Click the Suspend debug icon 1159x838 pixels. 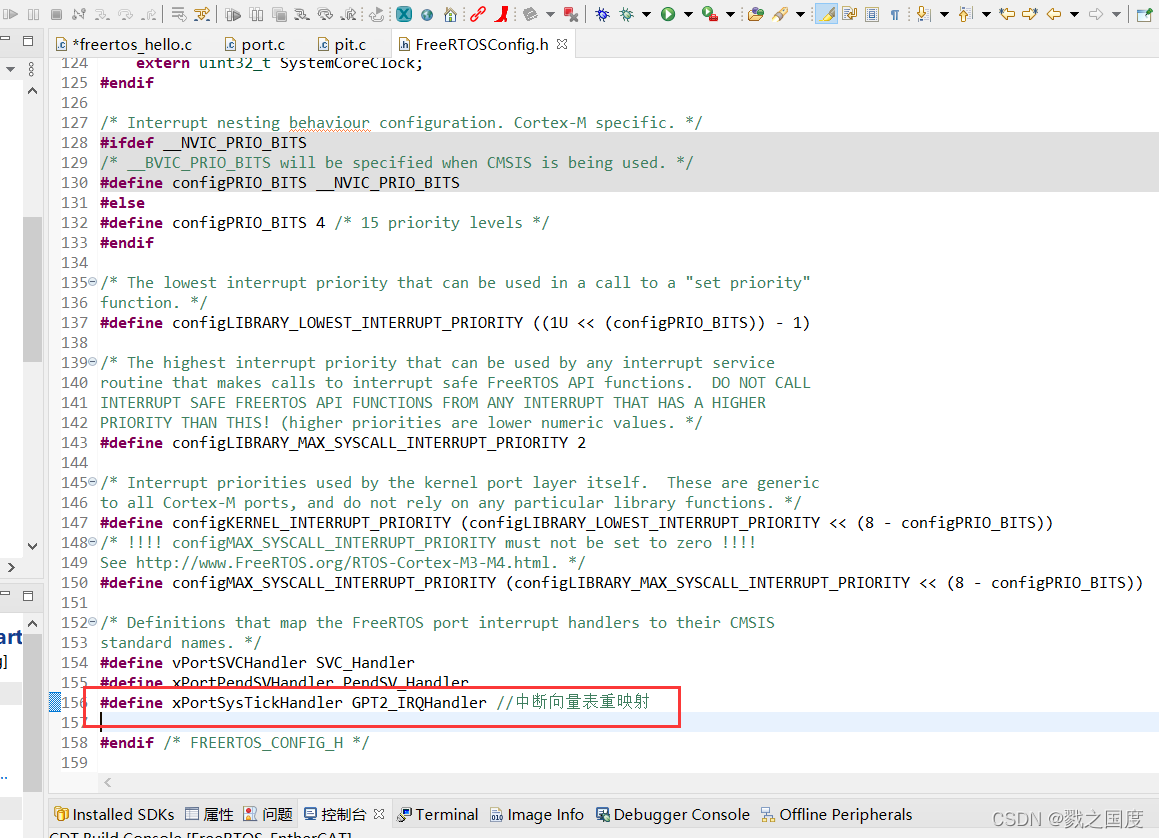coord(33,14)
